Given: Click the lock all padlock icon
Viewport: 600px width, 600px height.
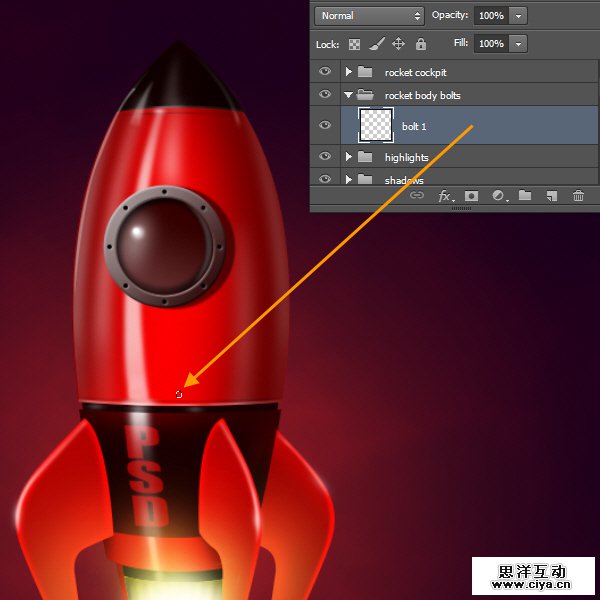Looking at the screenshot, I should (x=421, y=44).
